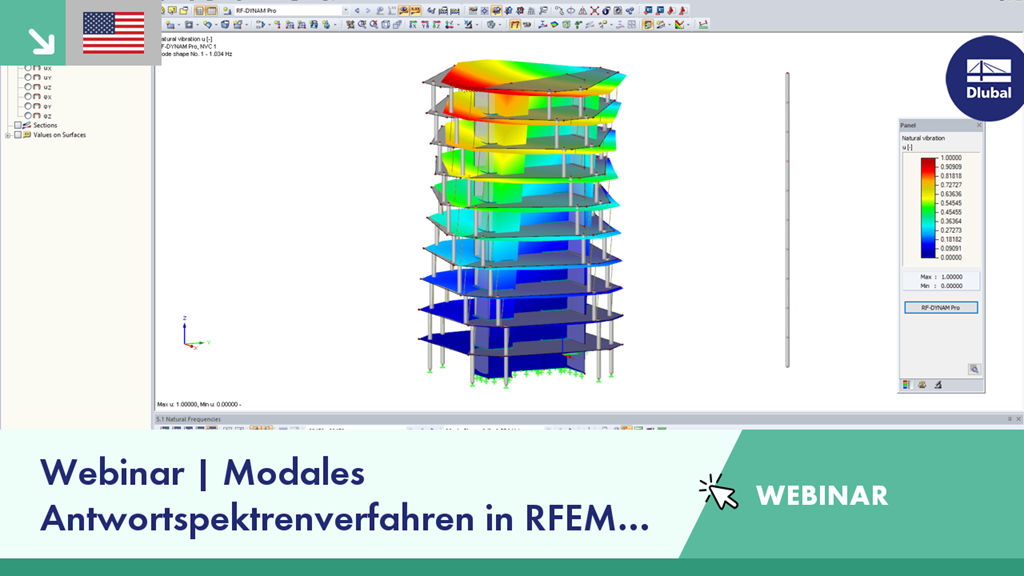Select the φY rotation radio button
This screenshot has width=1024, height=576.
pyautogui.click(x=28, y=106)
